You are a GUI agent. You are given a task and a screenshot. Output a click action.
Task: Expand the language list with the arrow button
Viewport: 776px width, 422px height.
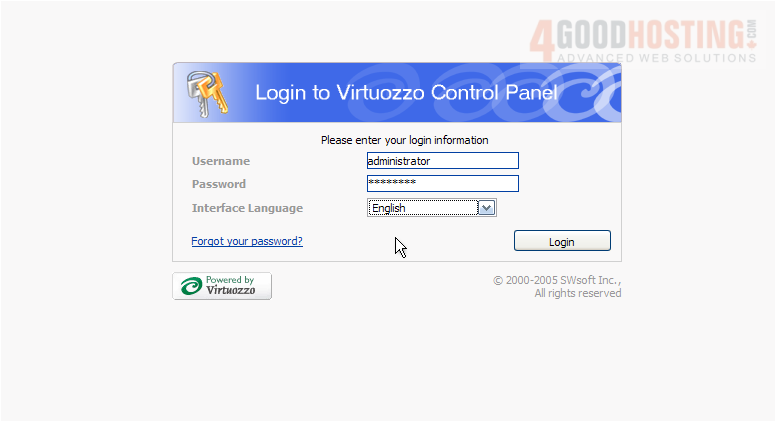pyautogui.click(x=486, y=208)
